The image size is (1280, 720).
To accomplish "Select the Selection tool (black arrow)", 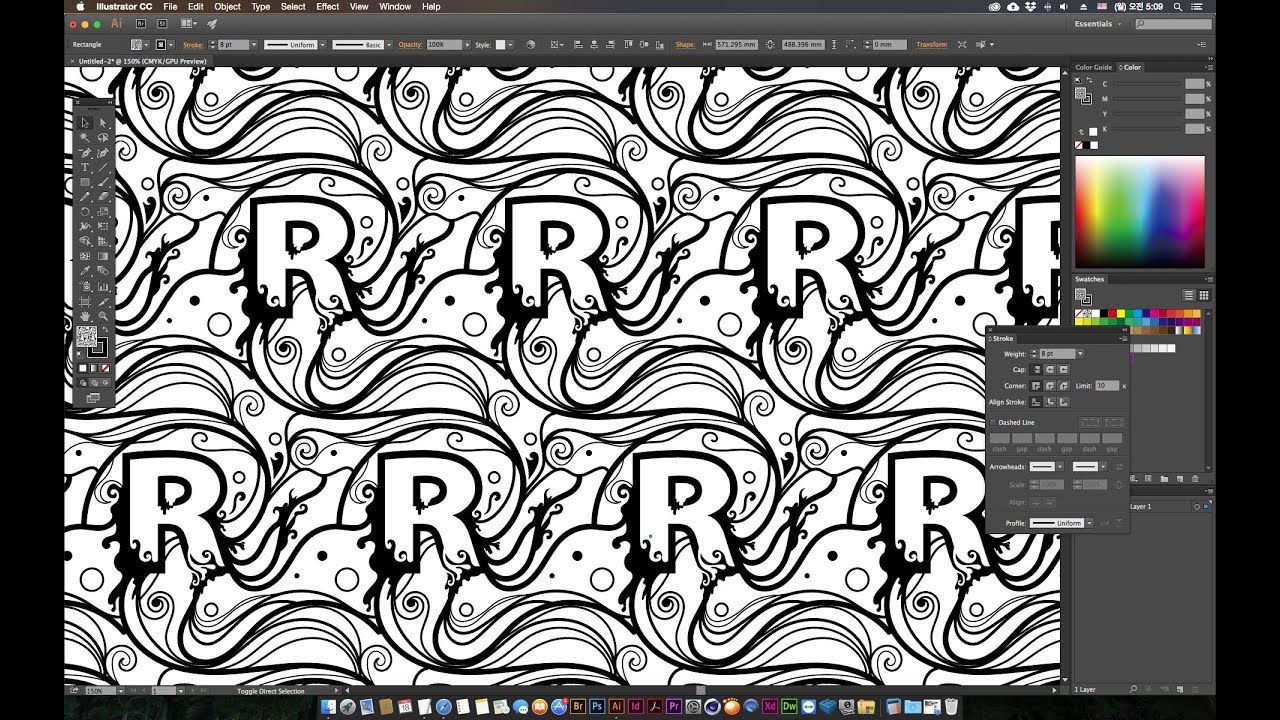I will (x=84, y=123).
